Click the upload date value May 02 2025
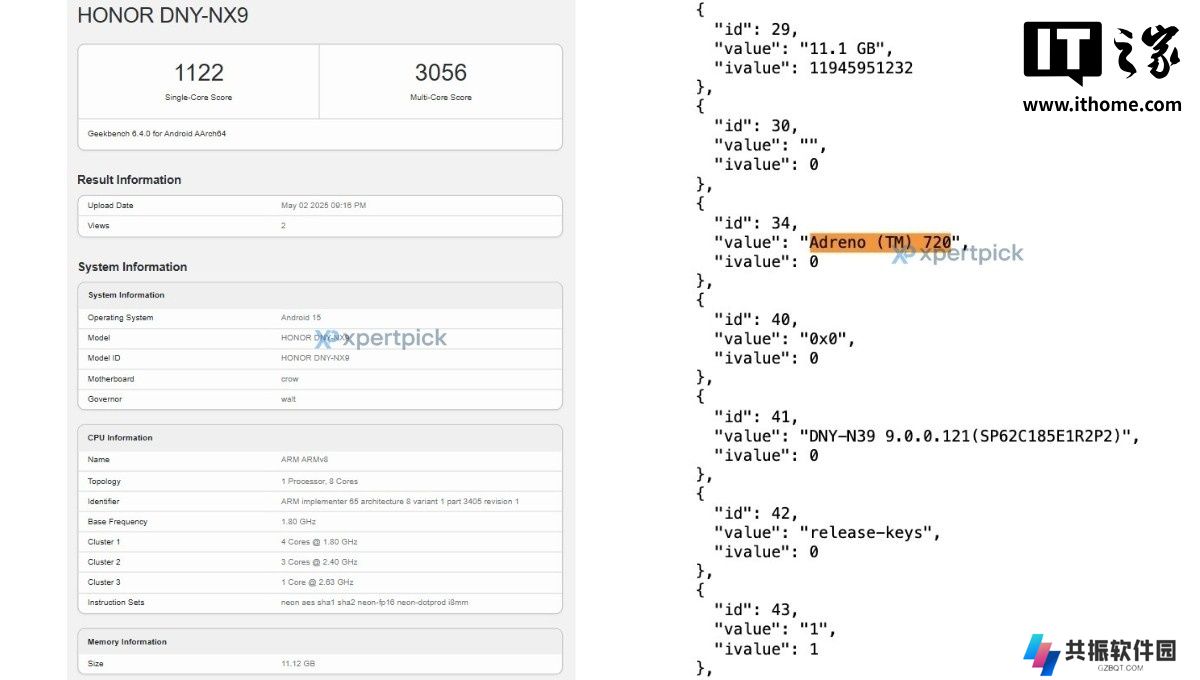 323,205
